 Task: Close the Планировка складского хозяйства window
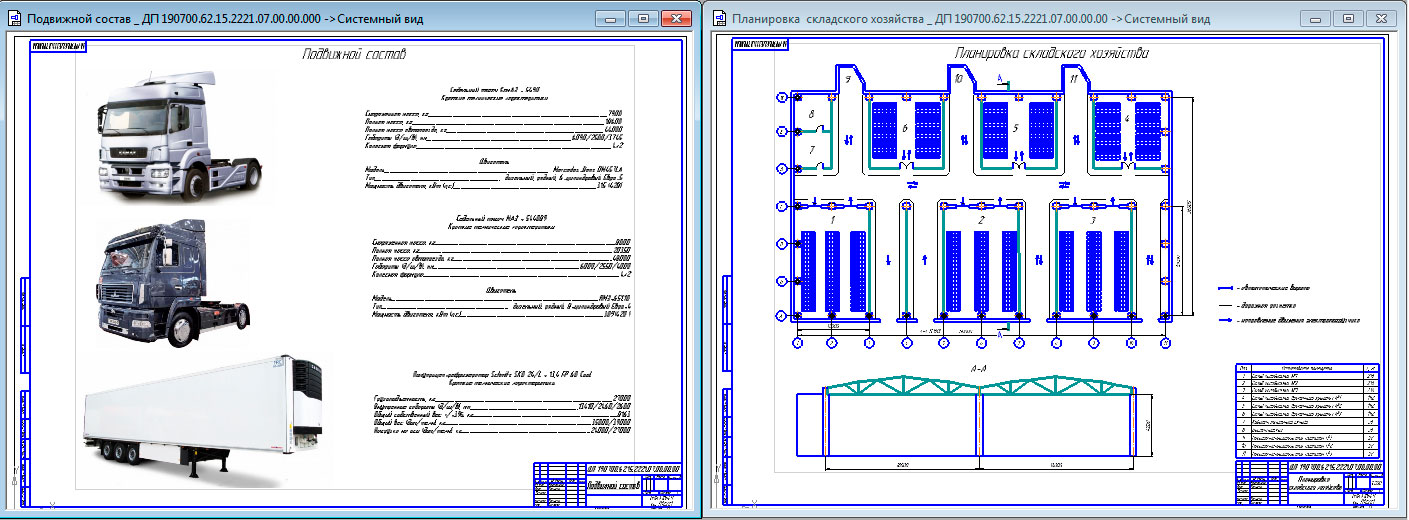tap(1383, 18)
